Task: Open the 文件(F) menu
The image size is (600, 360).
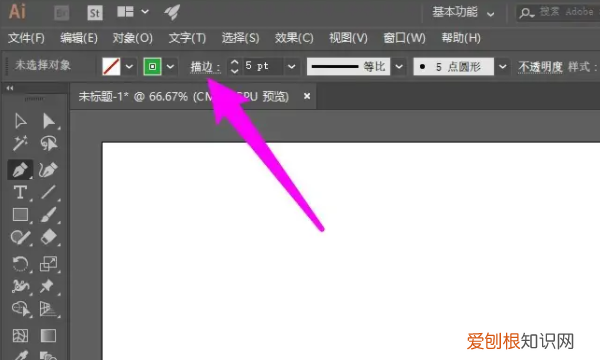Action: pyautogui.click(x=26, y=38)
